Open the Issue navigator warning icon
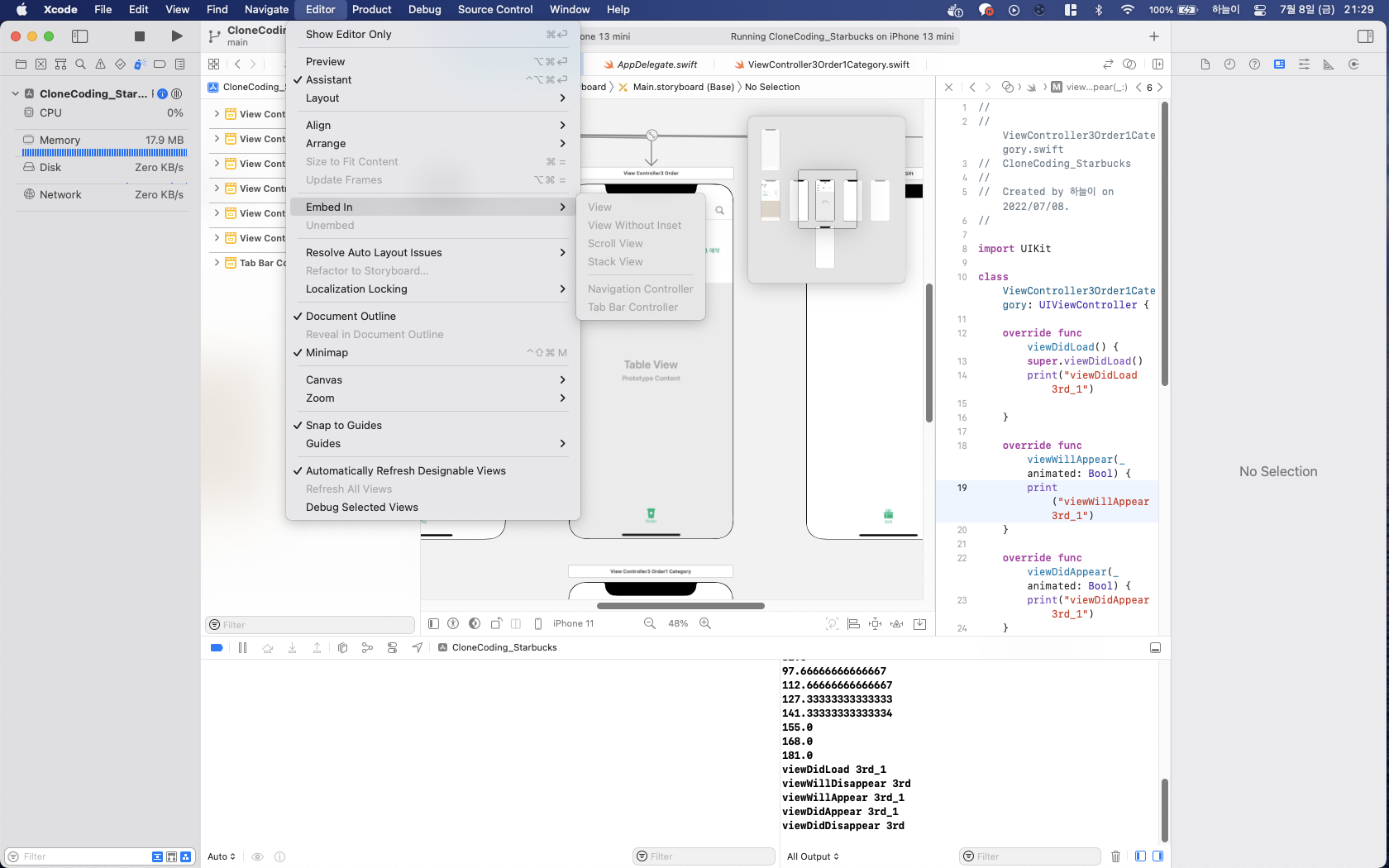The image size is (1389, 868). 100,64
